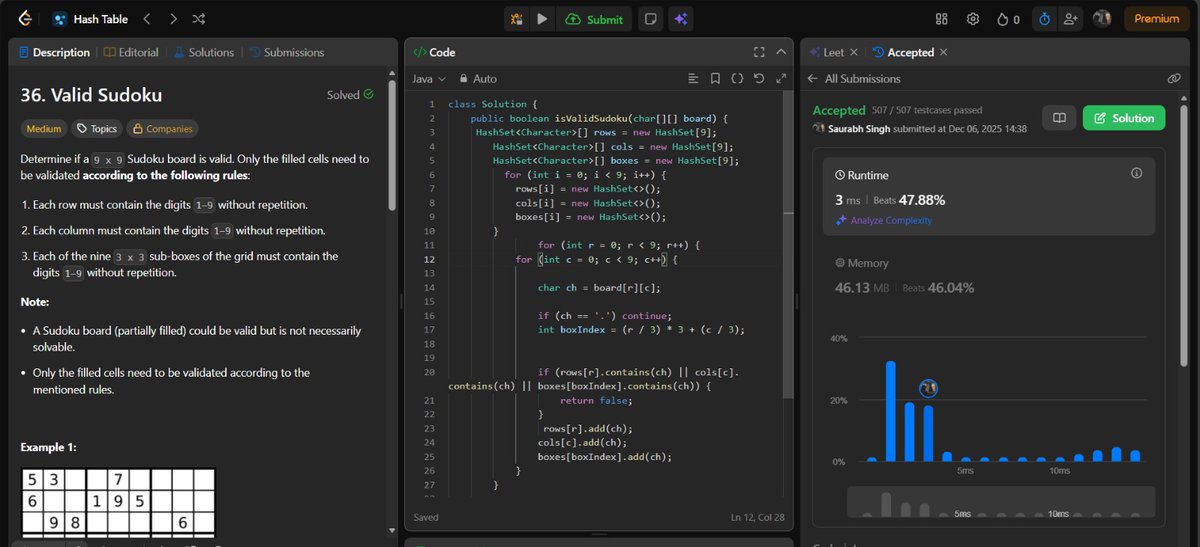
Task: Switch to the Leet tab
Action: click(x=826, y=52)
